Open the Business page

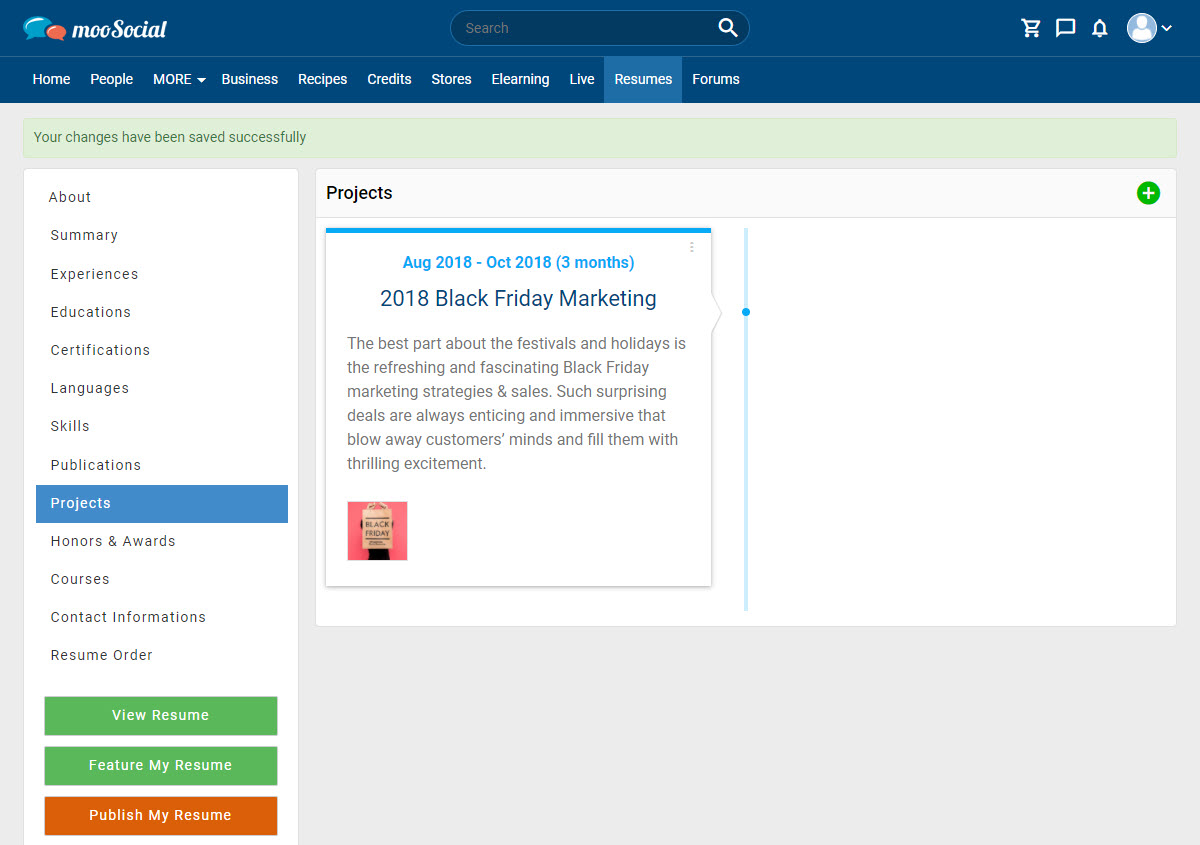pos(250,79)
